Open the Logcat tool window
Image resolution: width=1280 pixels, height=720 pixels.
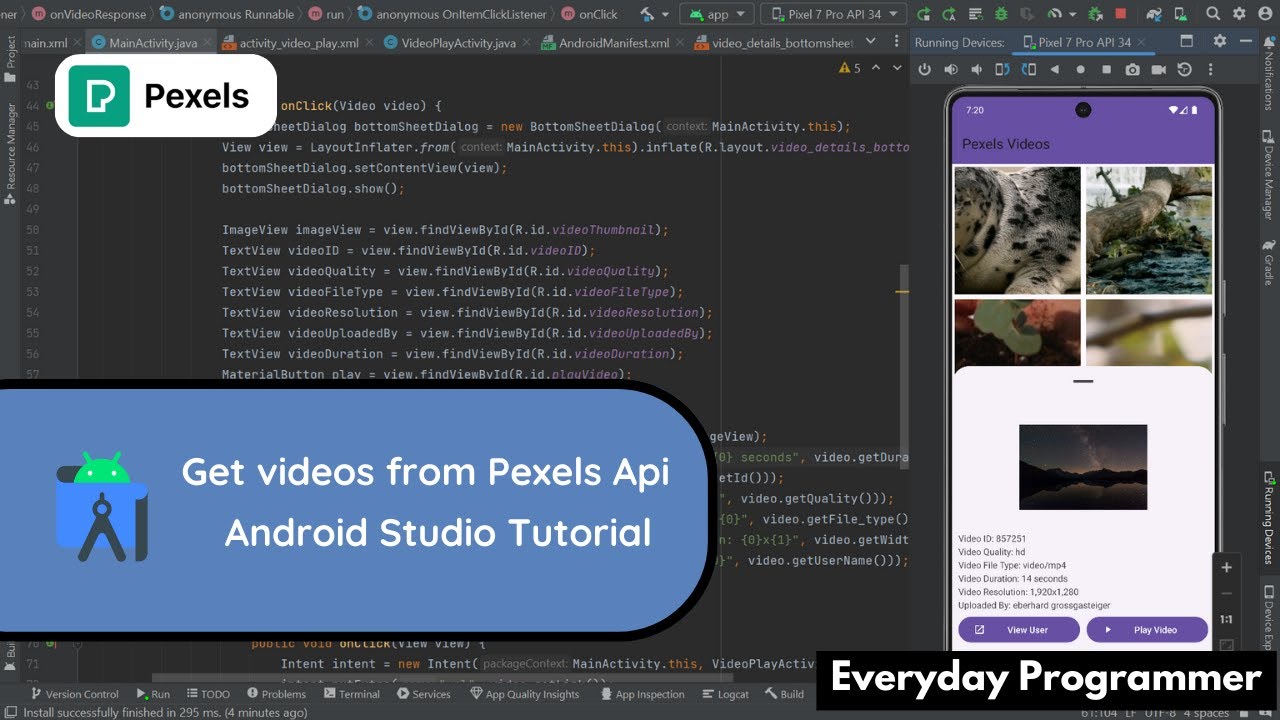pyautogui.click(x=724, y=694)
